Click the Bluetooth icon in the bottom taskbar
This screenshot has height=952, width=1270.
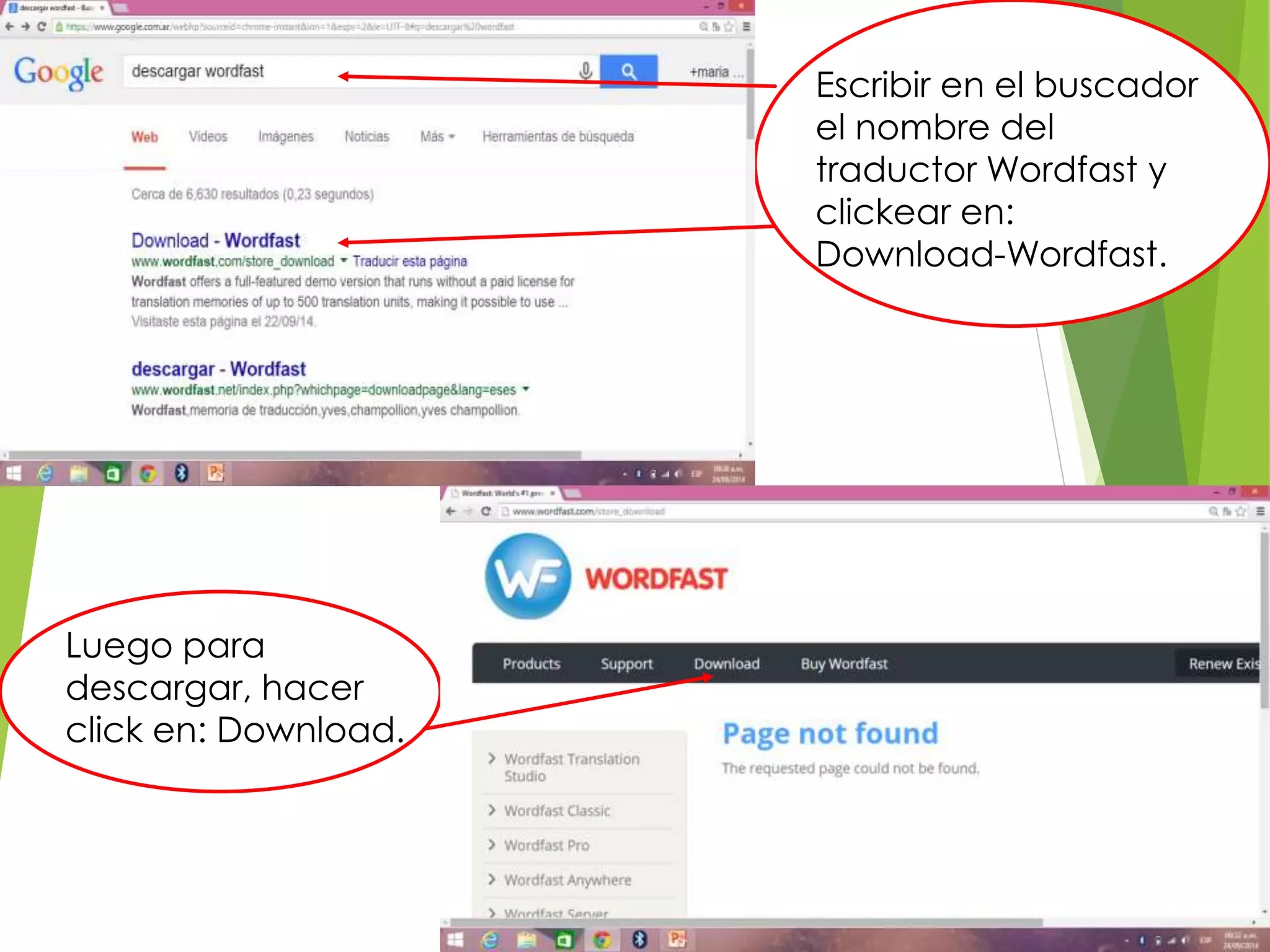point(639,940)
